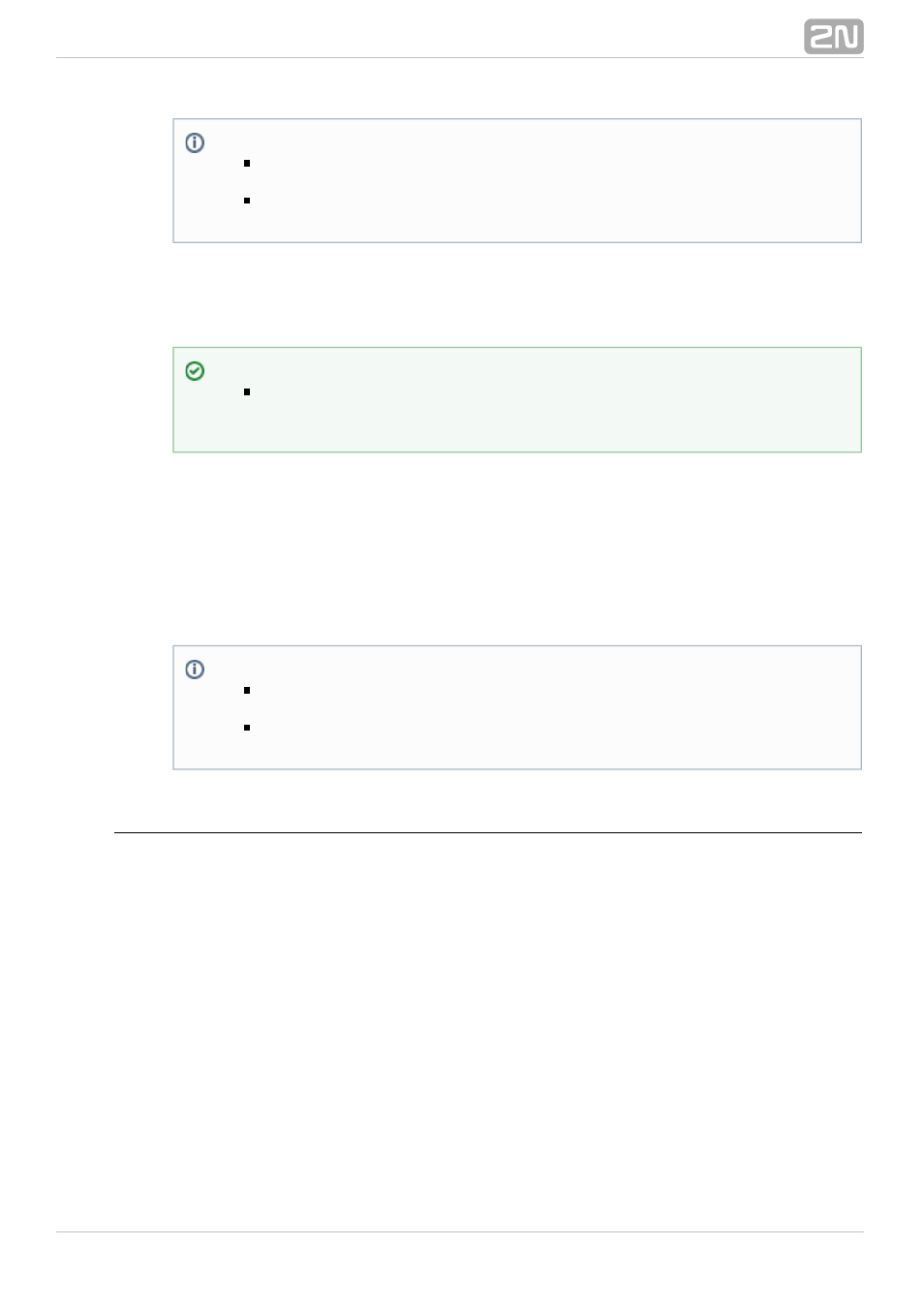Click the black horizontal divider line
The image size is (924, 1308).
coord(488,832)
